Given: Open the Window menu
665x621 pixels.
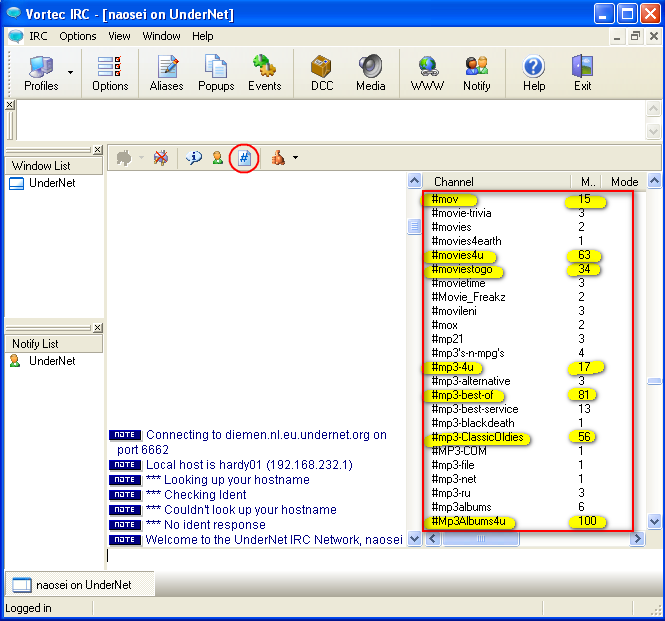Looking at the screenshot, I should pos(161,36).
